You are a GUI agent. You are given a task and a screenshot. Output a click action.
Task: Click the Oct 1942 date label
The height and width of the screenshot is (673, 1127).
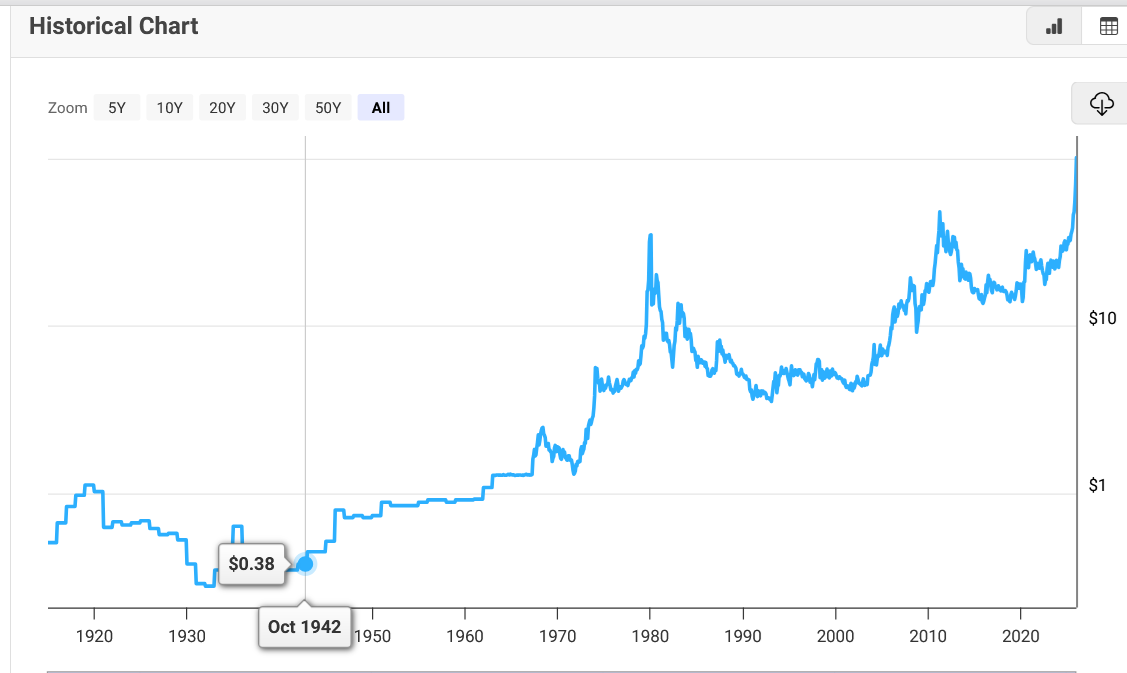305,628
